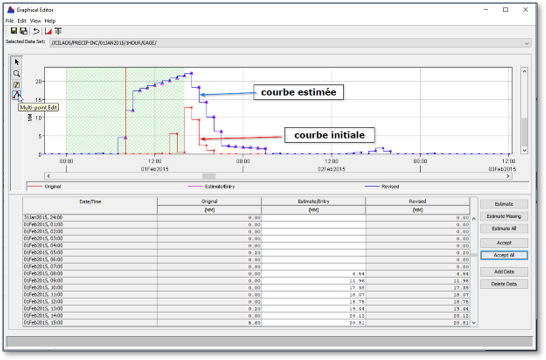Select the magnifier zoom tool
Image resolution: width=546 pixels, height=360 pixels.
(x=16, y=73)
